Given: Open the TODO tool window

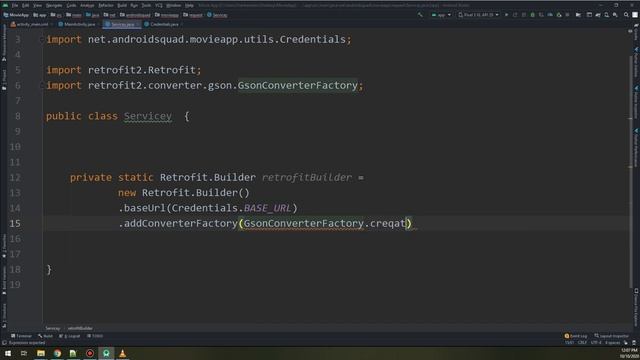Looking at the screenshot, I should pyautogui.click(x=95, y=336).
